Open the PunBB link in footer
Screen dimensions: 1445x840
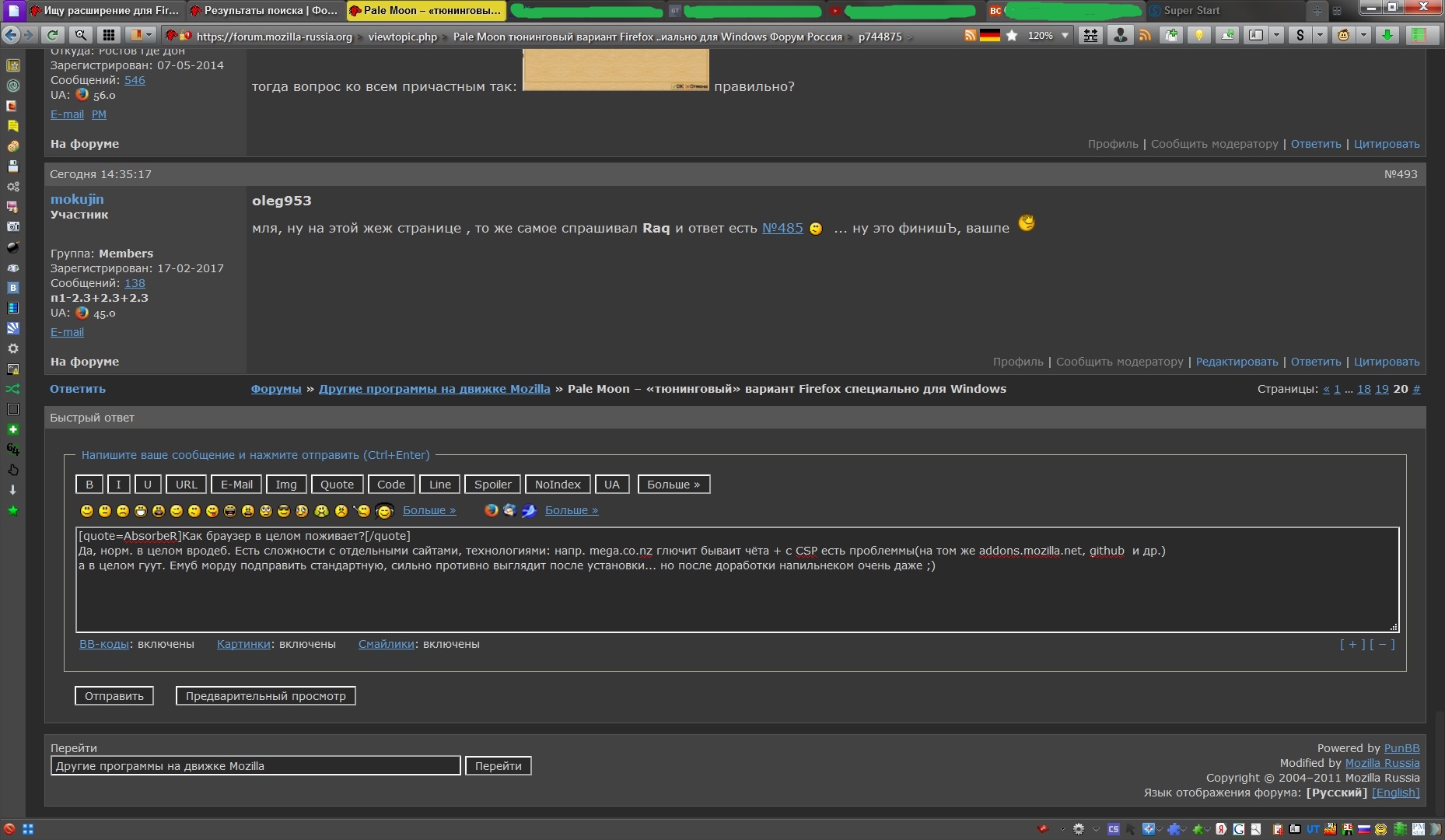(x=1401, y=748)
